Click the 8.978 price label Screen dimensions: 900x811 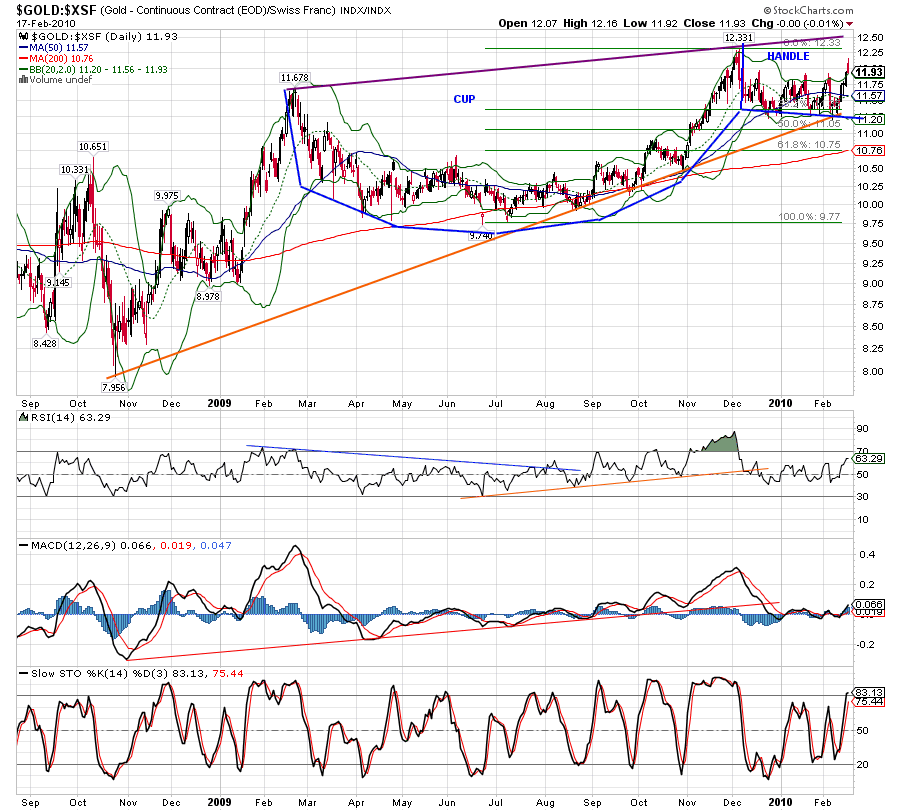pos(208,297)
